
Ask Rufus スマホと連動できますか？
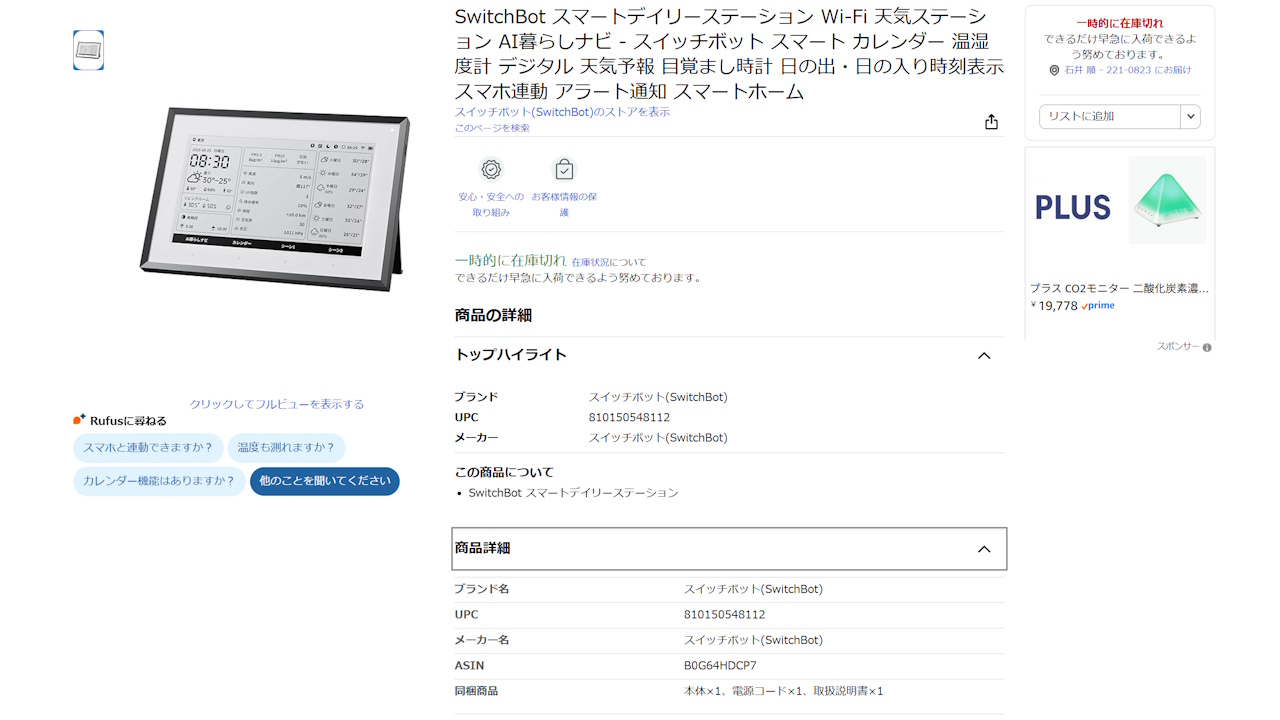148,448
